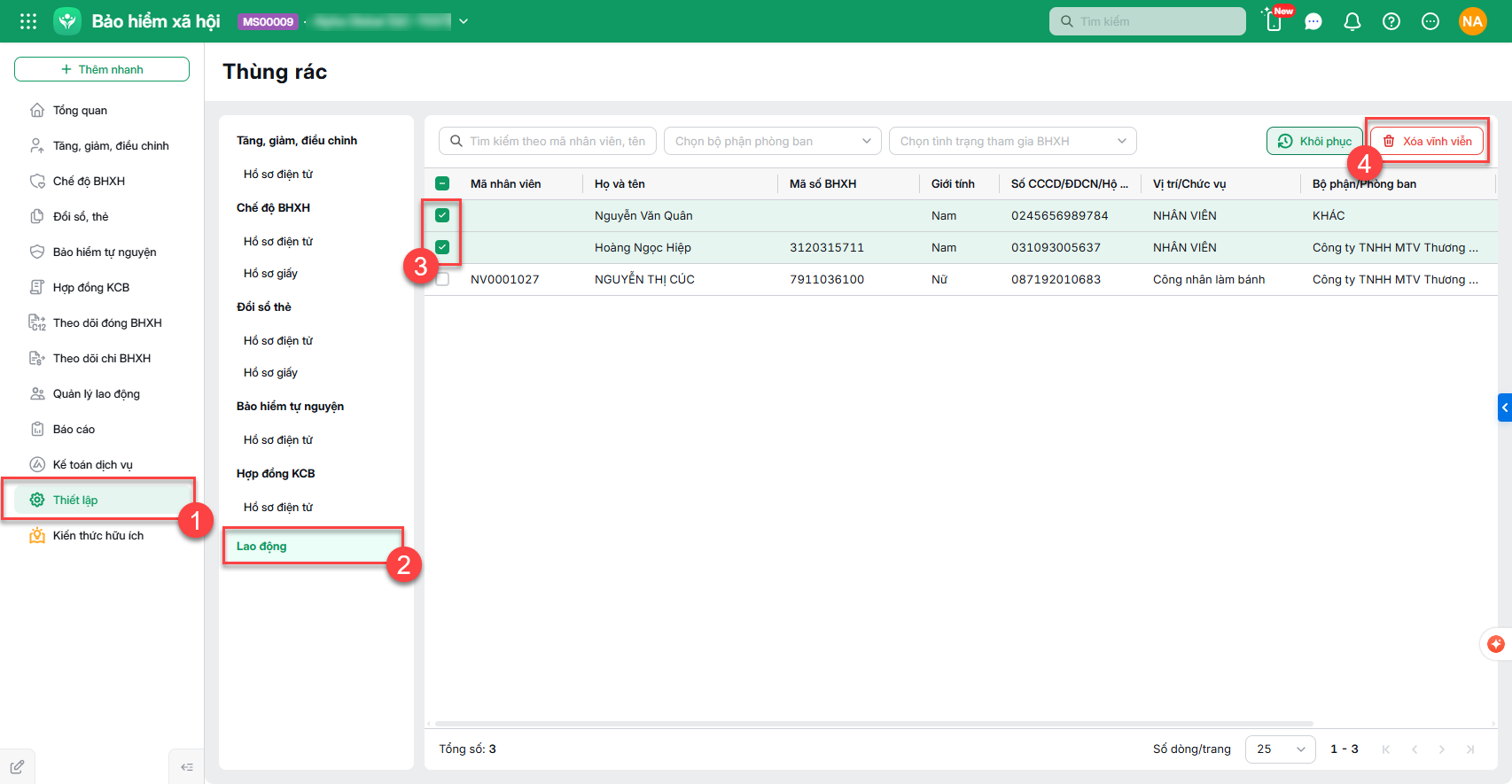The height and width of the screenshot is (784, 1512).
Task: Open the NA user avatar menu
Action: click(1472, 21)
